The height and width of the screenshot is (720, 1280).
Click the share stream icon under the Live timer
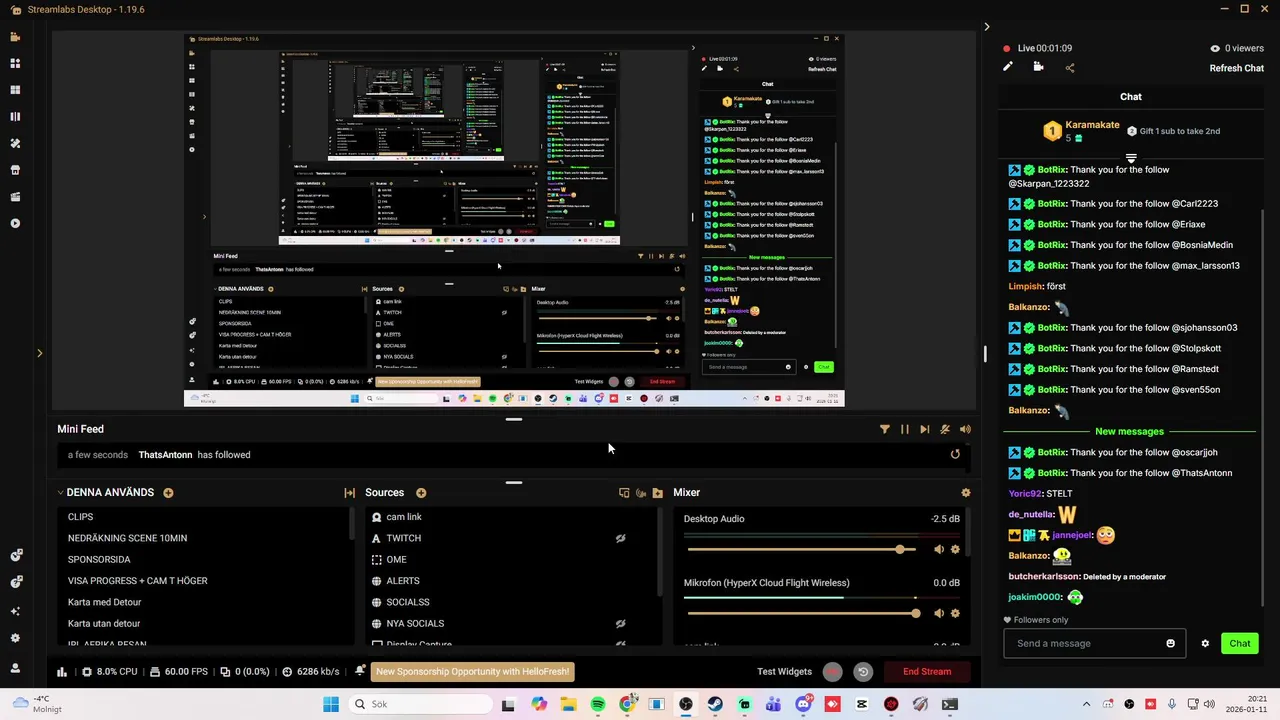1070,68
